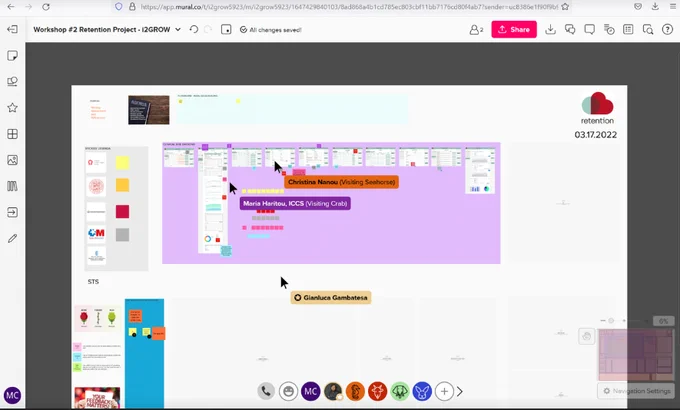Screen dimensions: 680x410
Task: Open the outline panel
Action: [628, 30]
